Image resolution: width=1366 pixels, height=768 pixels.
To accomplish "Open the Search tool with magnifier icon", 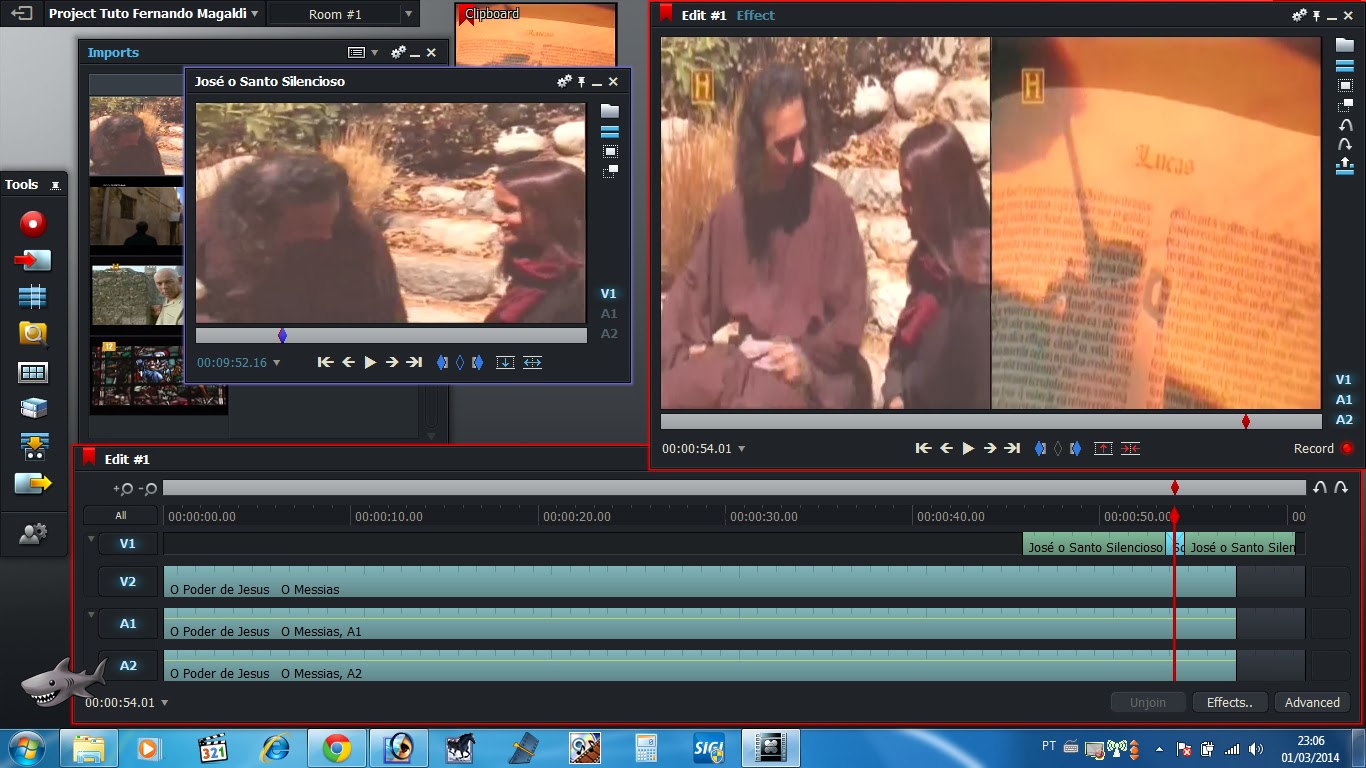I will click(33, 334).
